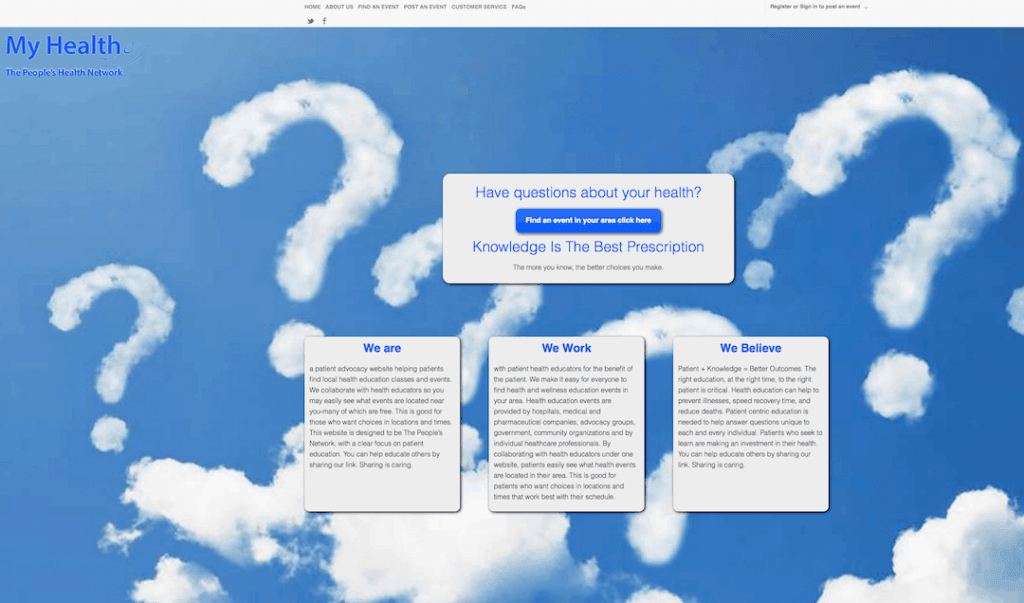Open the Facebook icon link
1024x603 pixels.
pos(324,21)
